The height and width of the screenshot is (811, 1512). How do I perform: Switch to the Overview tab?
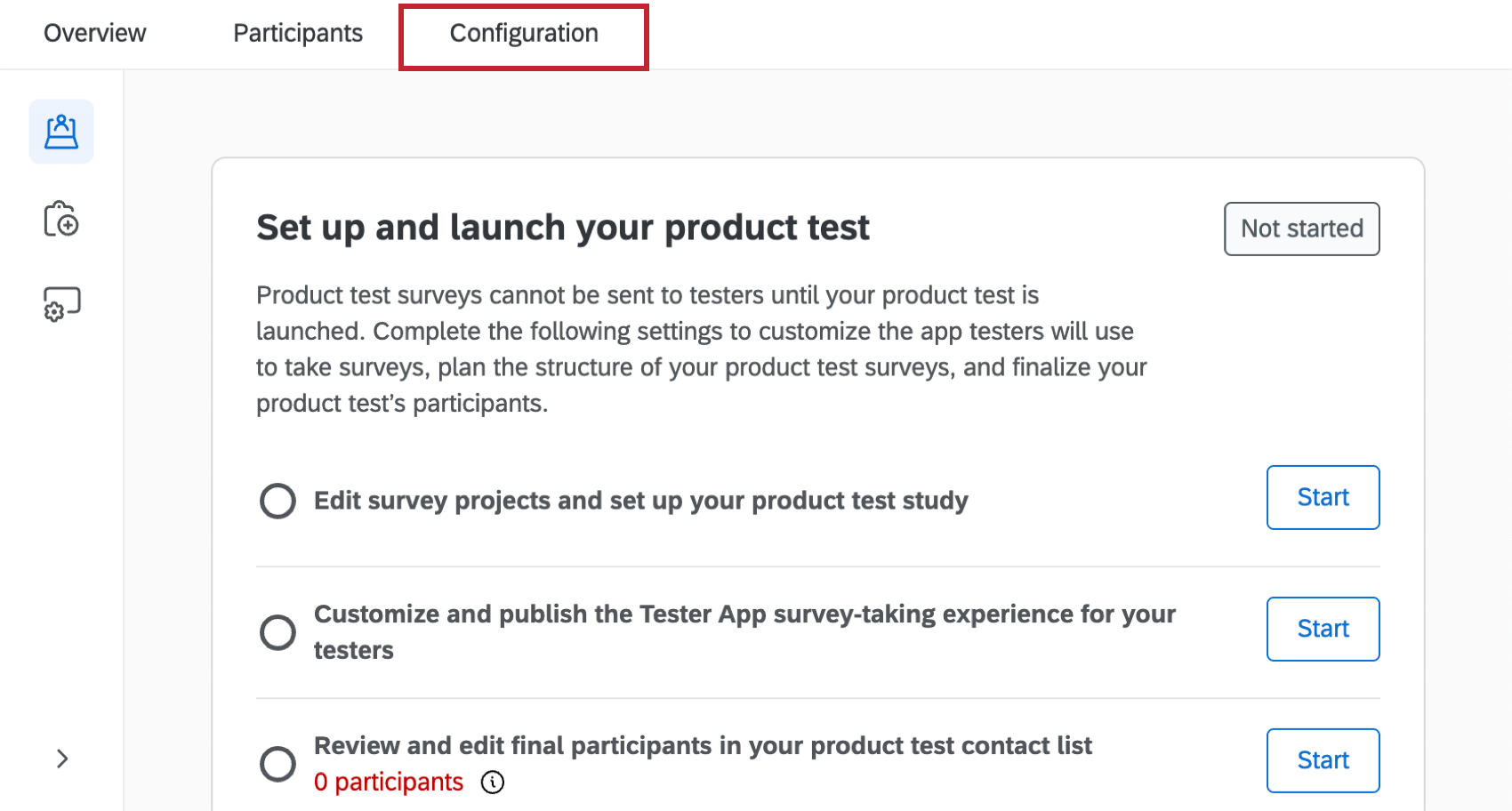(x=94, y=33)
